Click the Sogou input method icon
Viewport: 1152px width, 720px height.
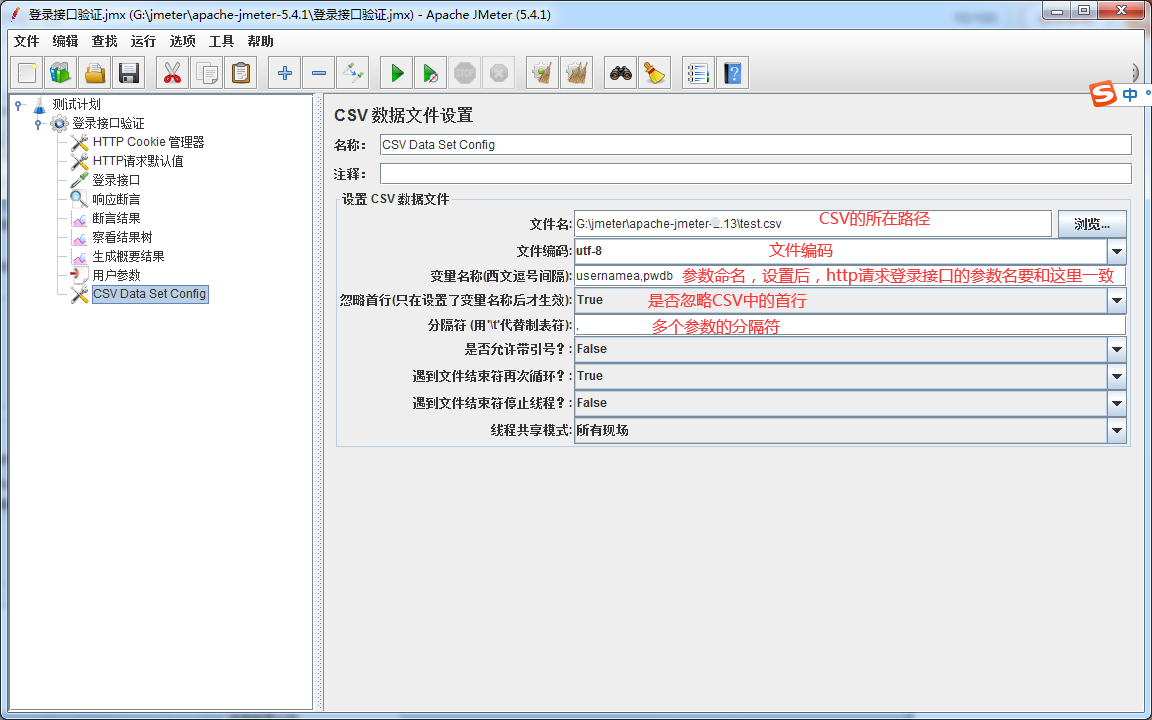(1103, 94)
